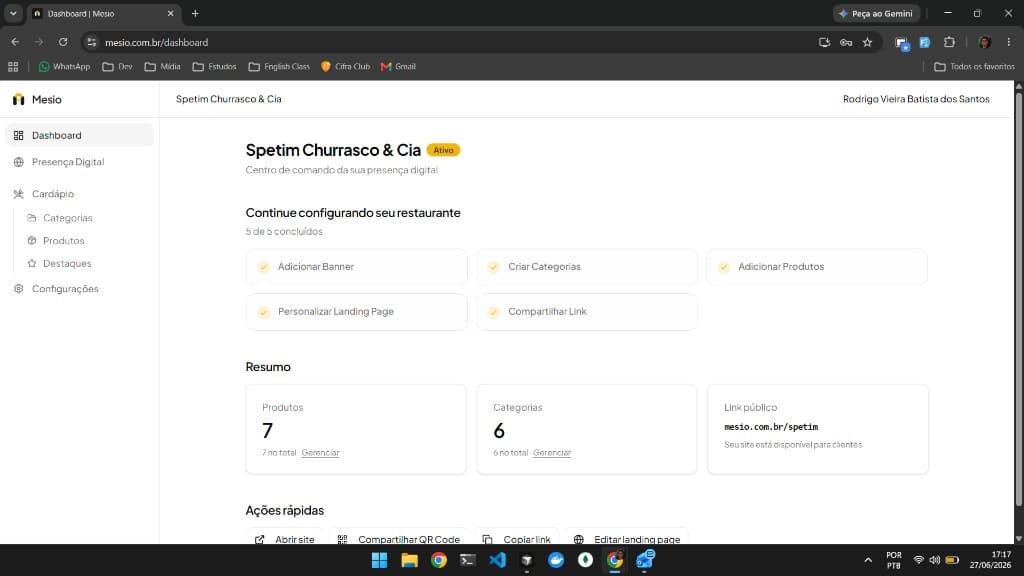The image size is (1024, 576).
Task: Close the Dashboard | Mesio tab
Action: [x=170, y=14]
